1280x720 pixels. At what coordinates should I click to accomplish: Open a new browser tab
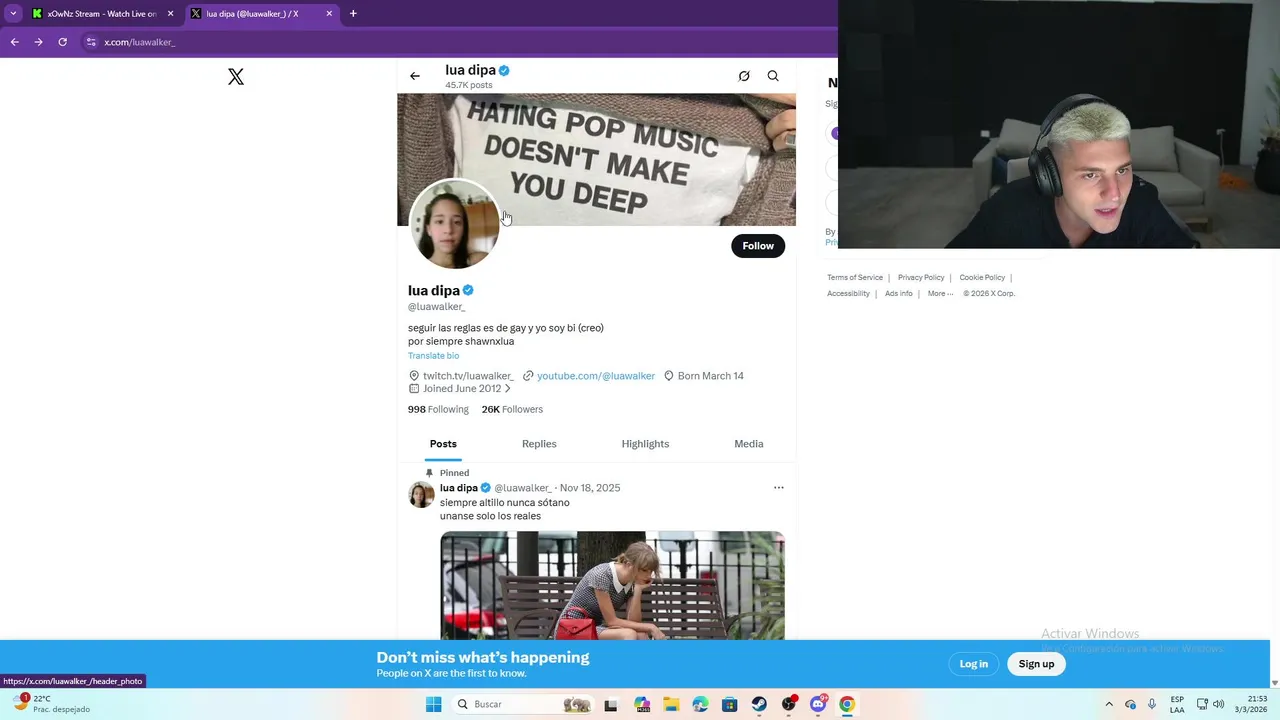[x=353, y=14]
